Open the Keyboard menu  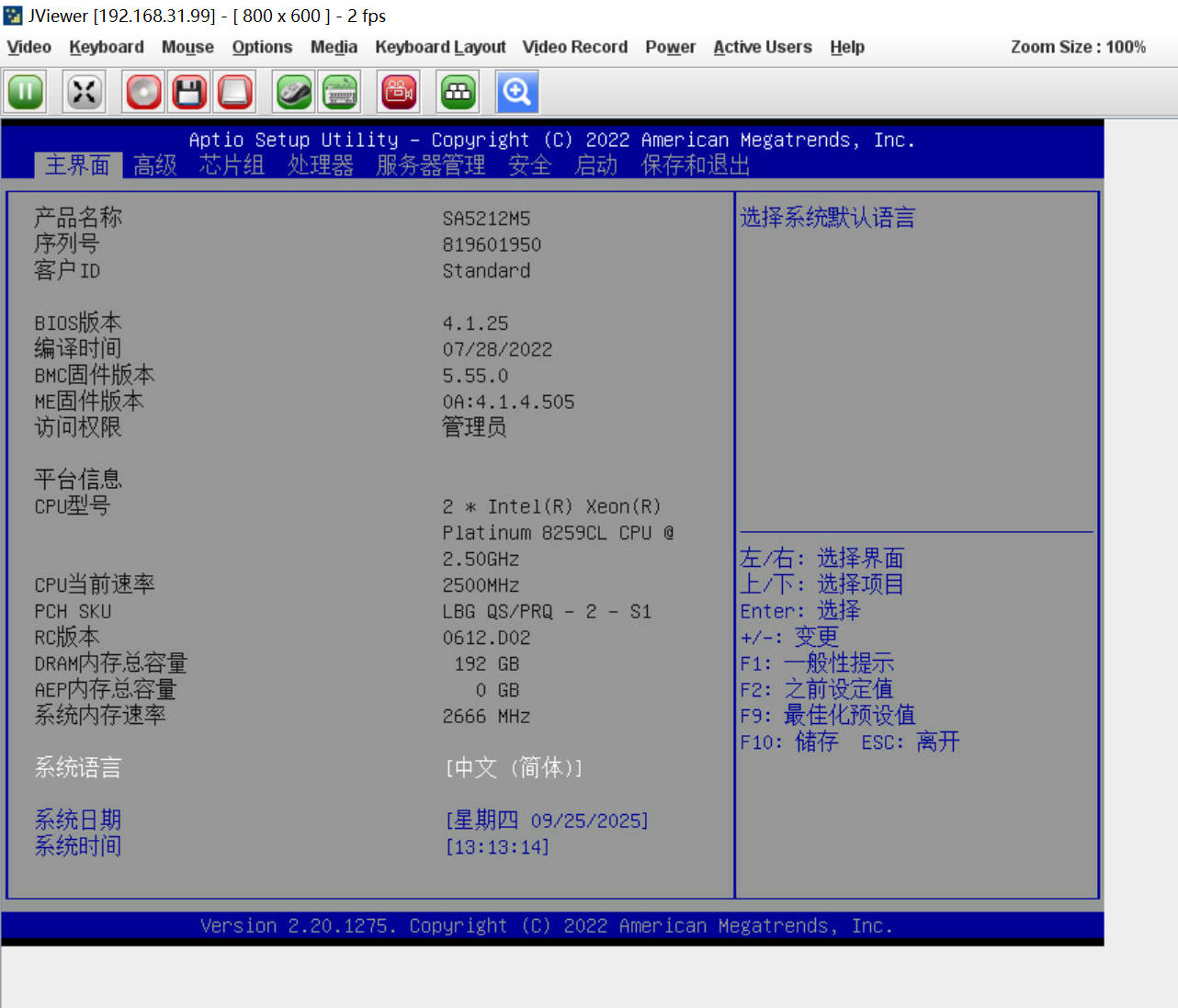pos(107,47)
